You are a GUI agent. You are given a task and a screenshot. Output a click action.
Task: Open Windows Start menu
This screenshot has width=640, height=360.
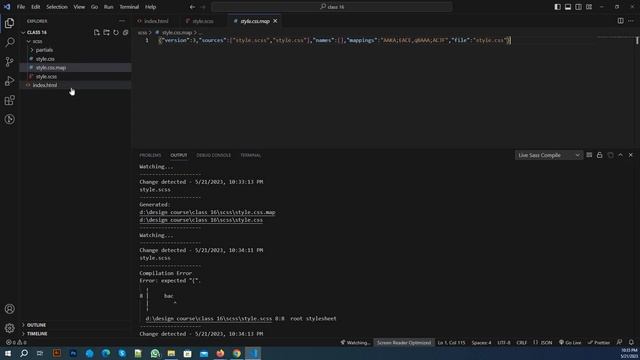coord(8,353)
